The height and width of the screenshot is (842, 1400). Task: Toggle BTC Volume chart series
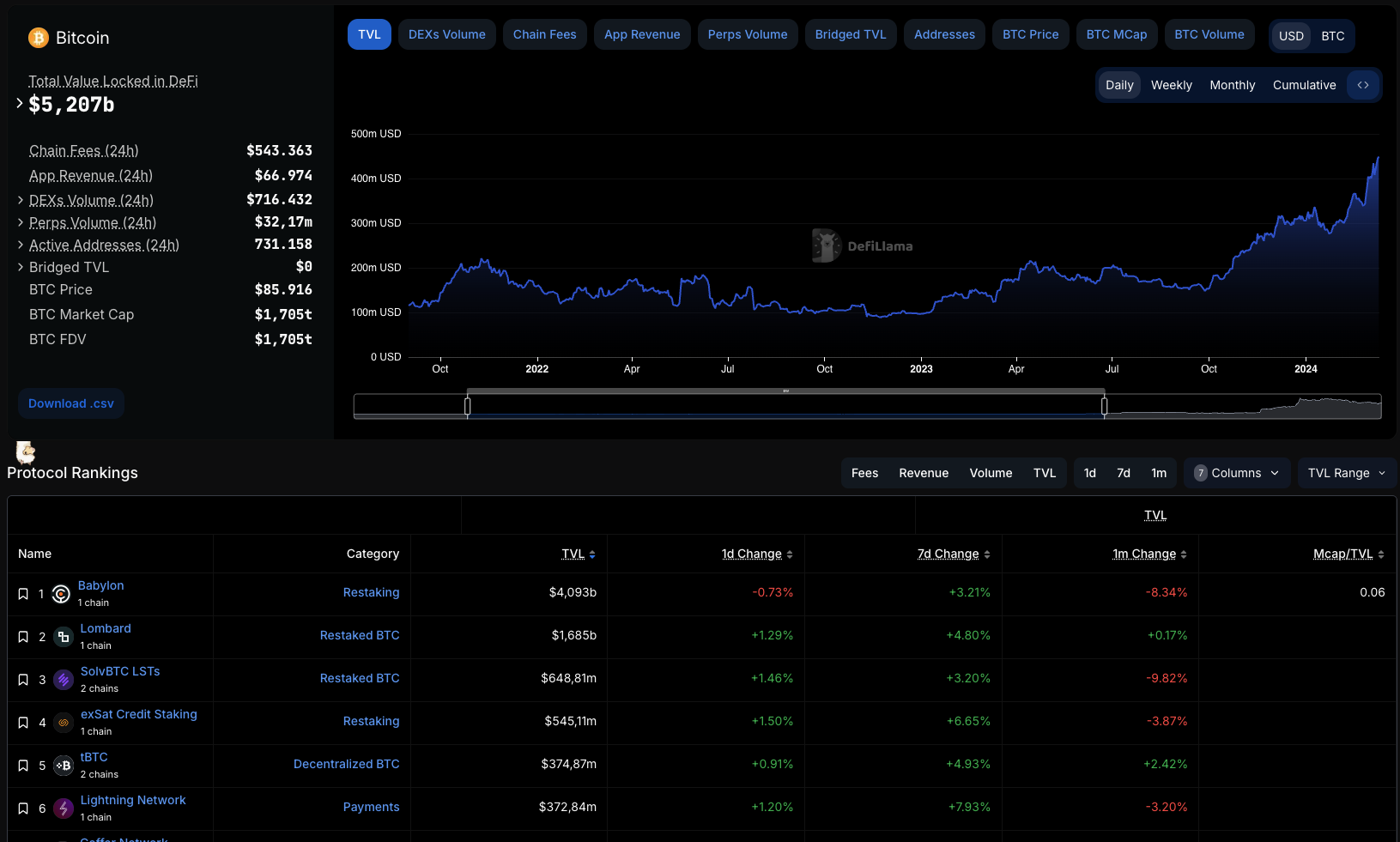(1209, 34)
